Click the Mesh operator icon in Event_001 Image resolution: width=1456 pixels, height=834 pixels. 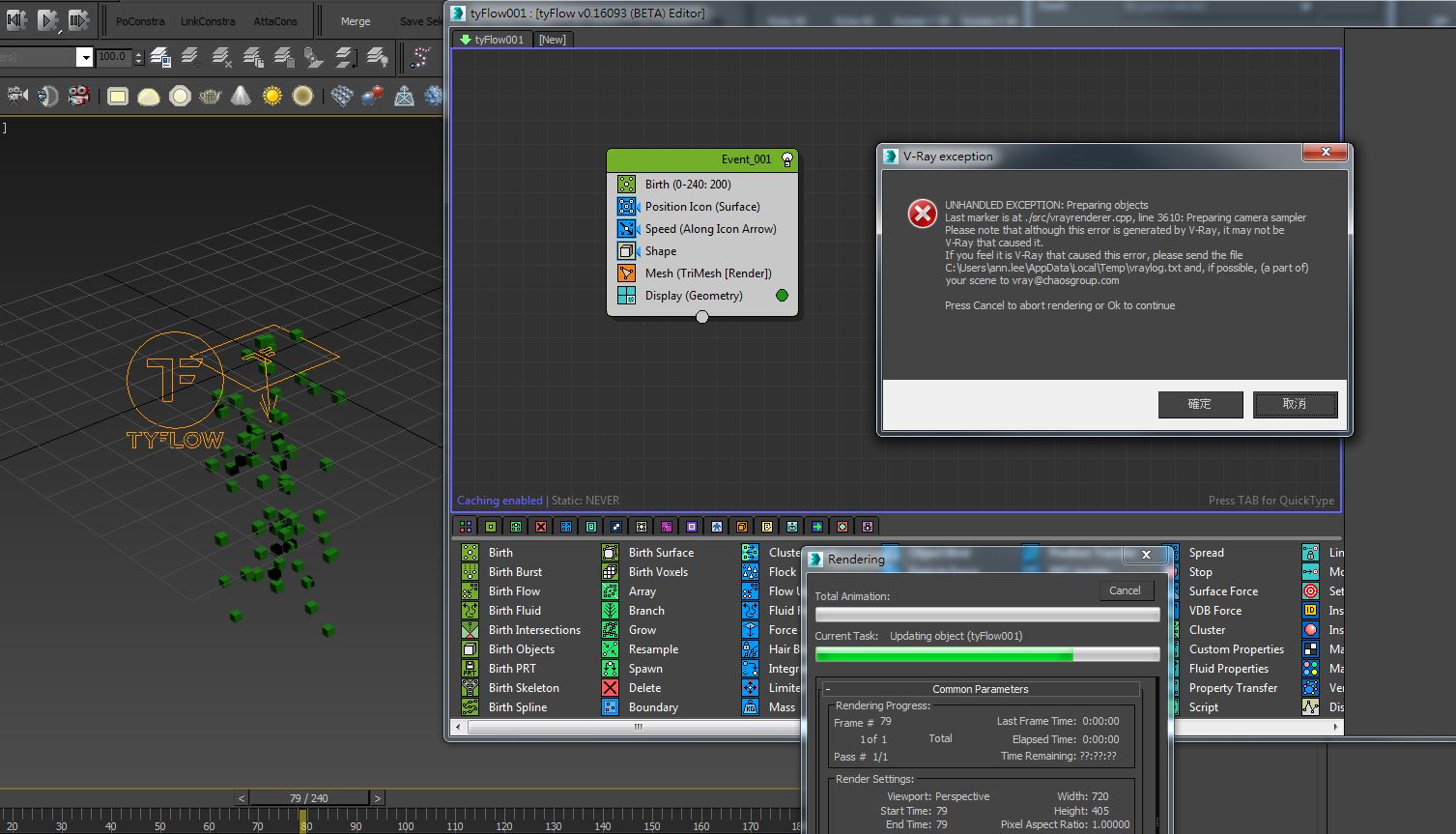[627, 273]
